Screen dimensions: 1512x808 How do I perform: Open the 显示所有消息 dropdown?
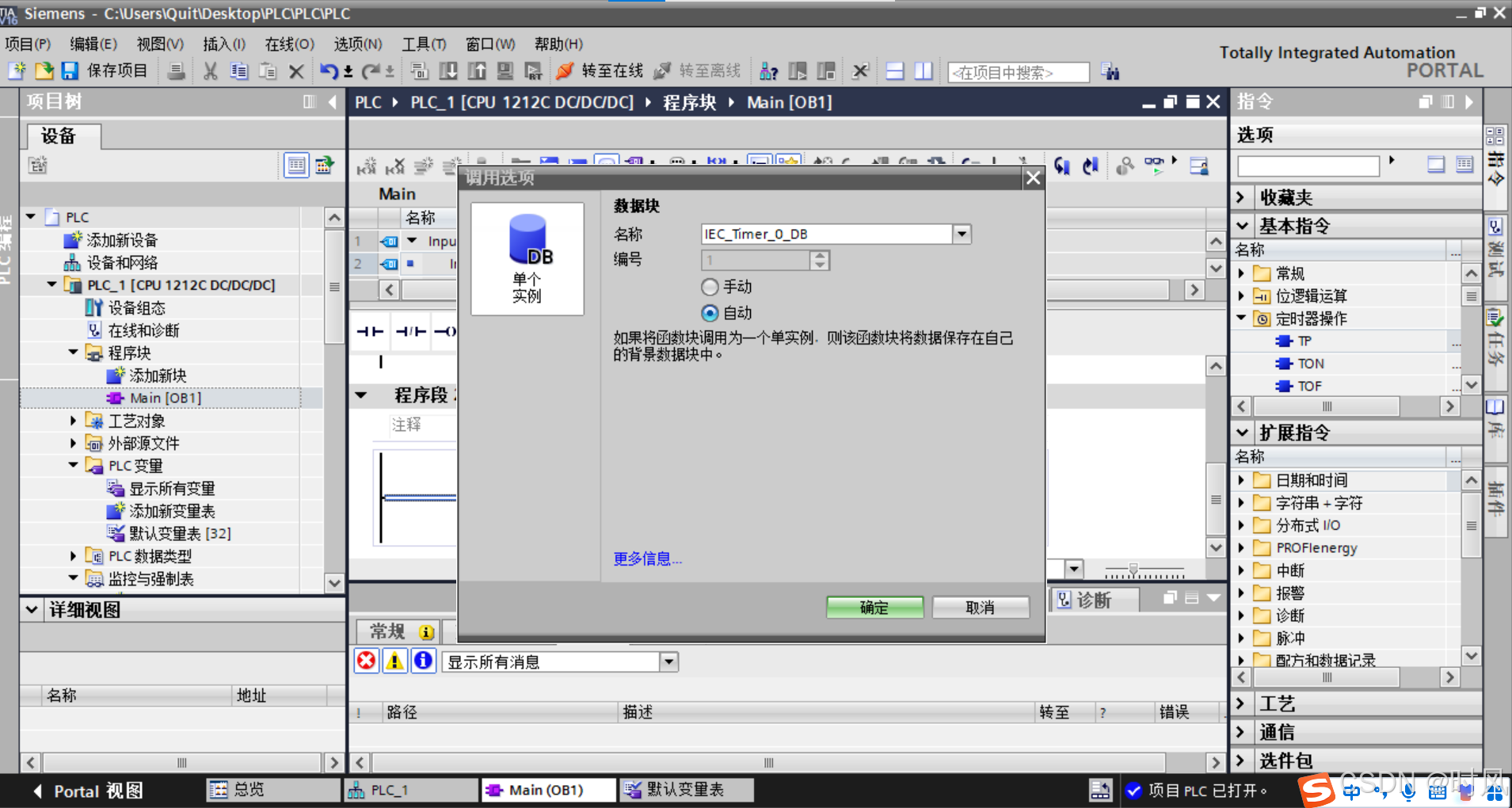point(669,661)
